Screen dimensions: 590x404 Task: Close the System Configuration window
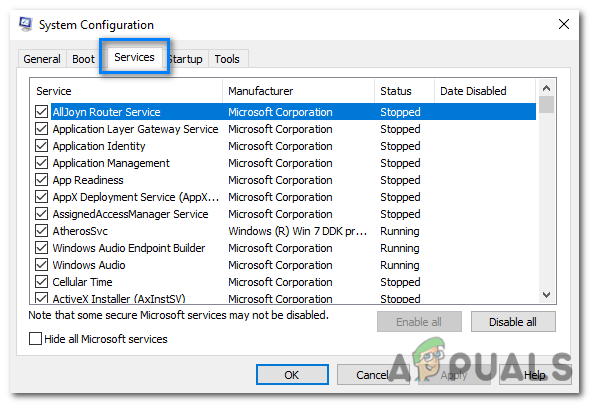(563, 24)
